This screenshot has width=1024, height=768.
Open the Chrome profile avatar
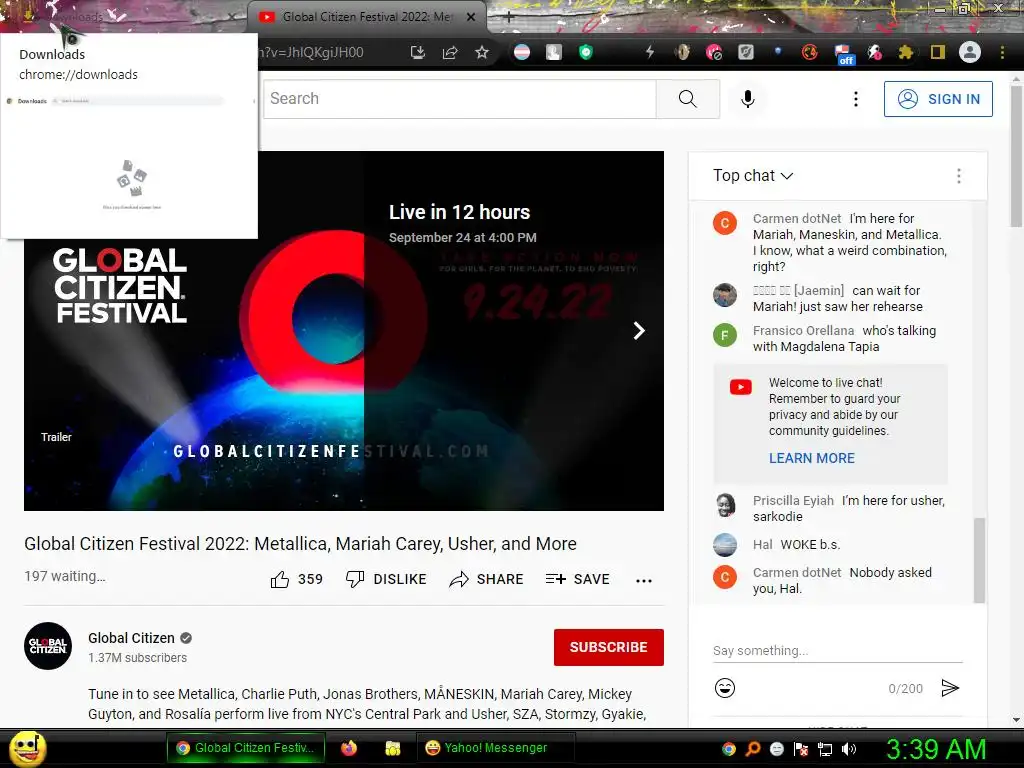[x=970, y=52]
